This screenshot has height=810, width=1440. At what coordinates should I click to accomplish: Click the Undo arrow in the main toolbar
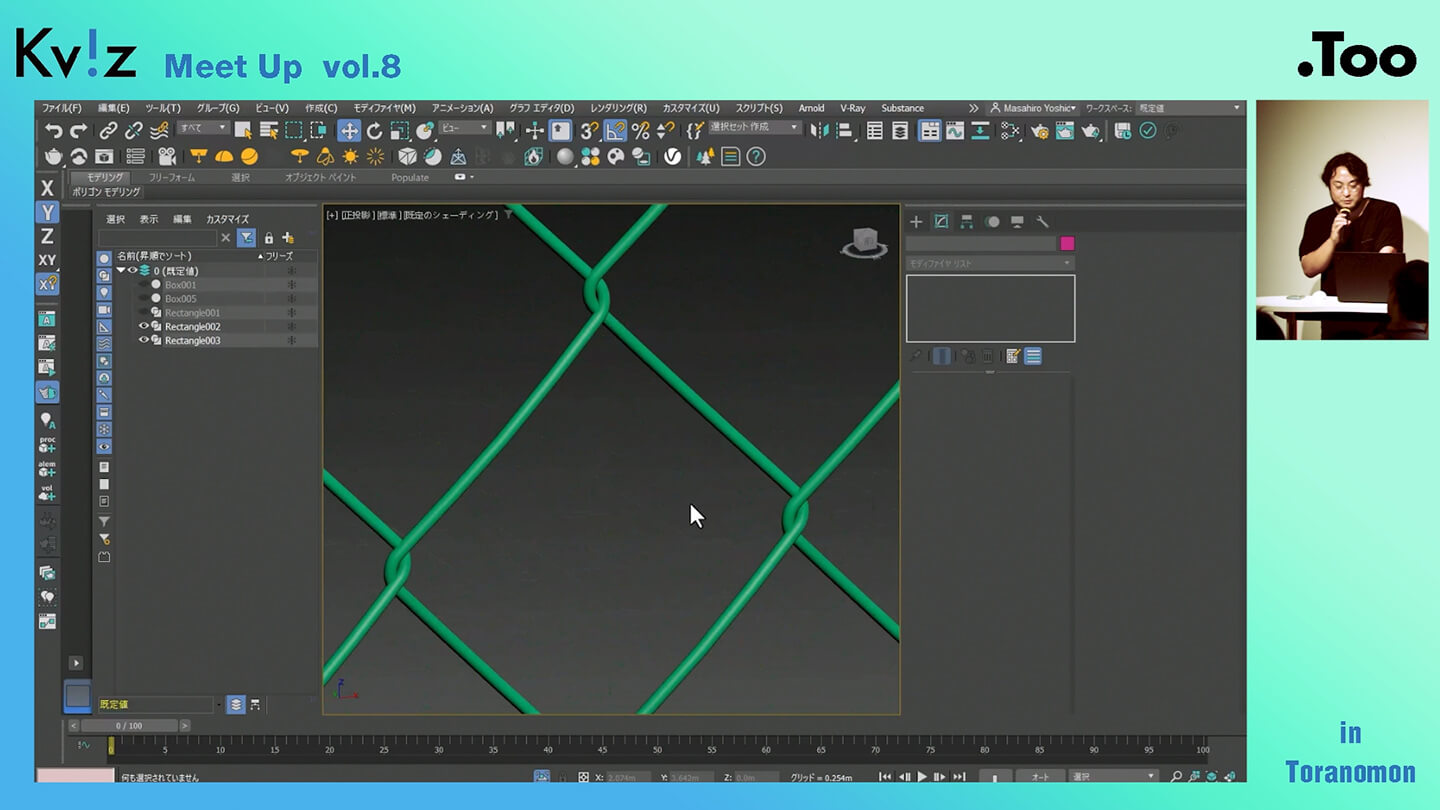coord(54,131)
